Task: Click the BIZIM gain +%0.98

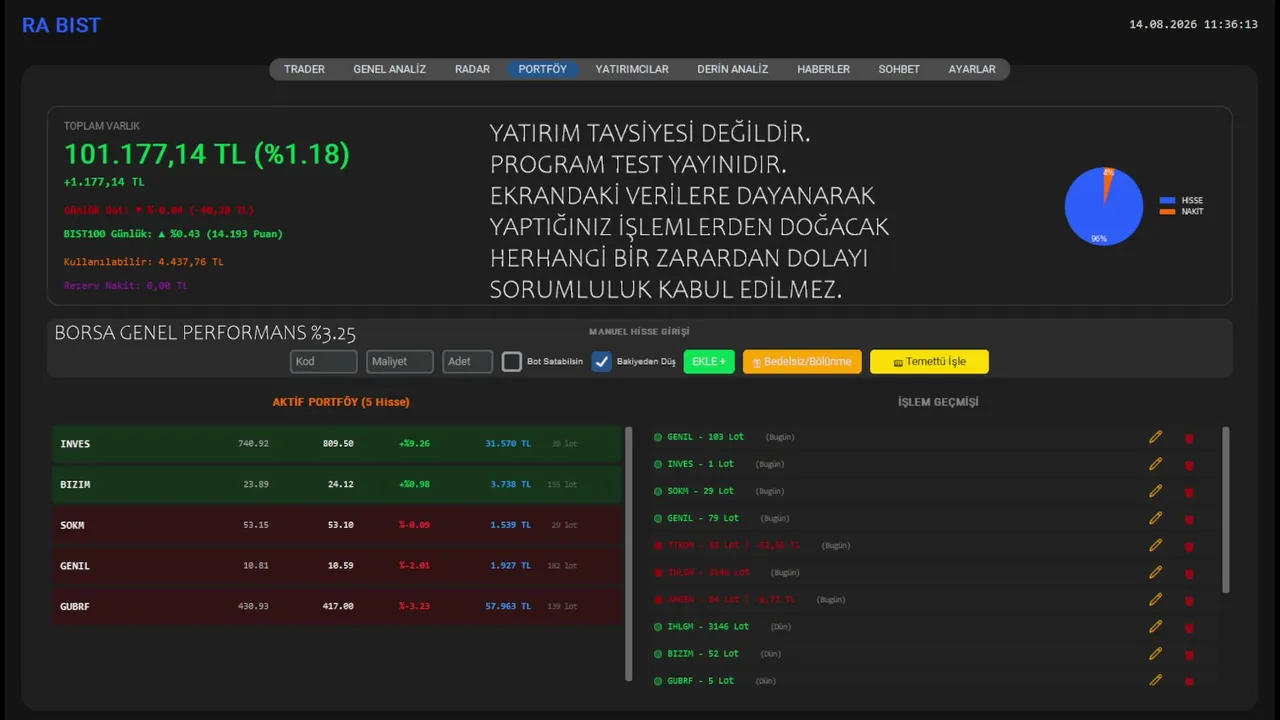Action: (x=414, y=484)
